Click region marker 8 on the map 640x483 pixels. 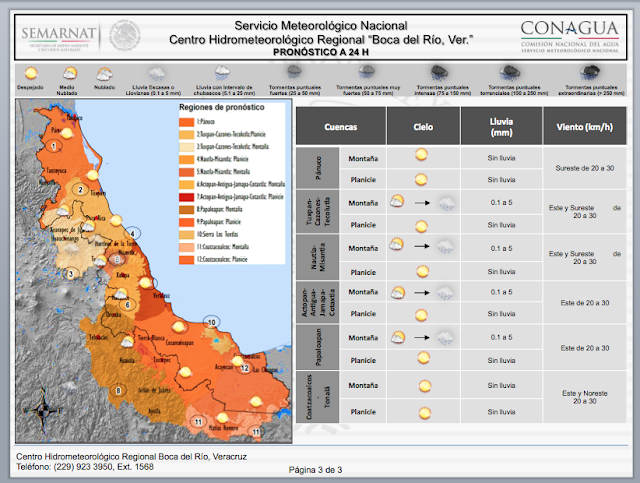[118, 391]
